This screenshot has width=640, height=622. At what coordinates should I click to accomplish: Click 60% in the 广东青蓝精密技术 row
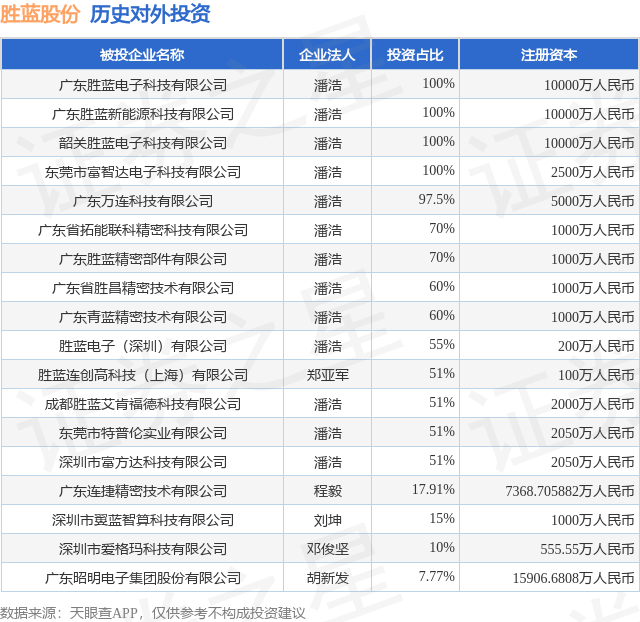click(x=442, y=315)
